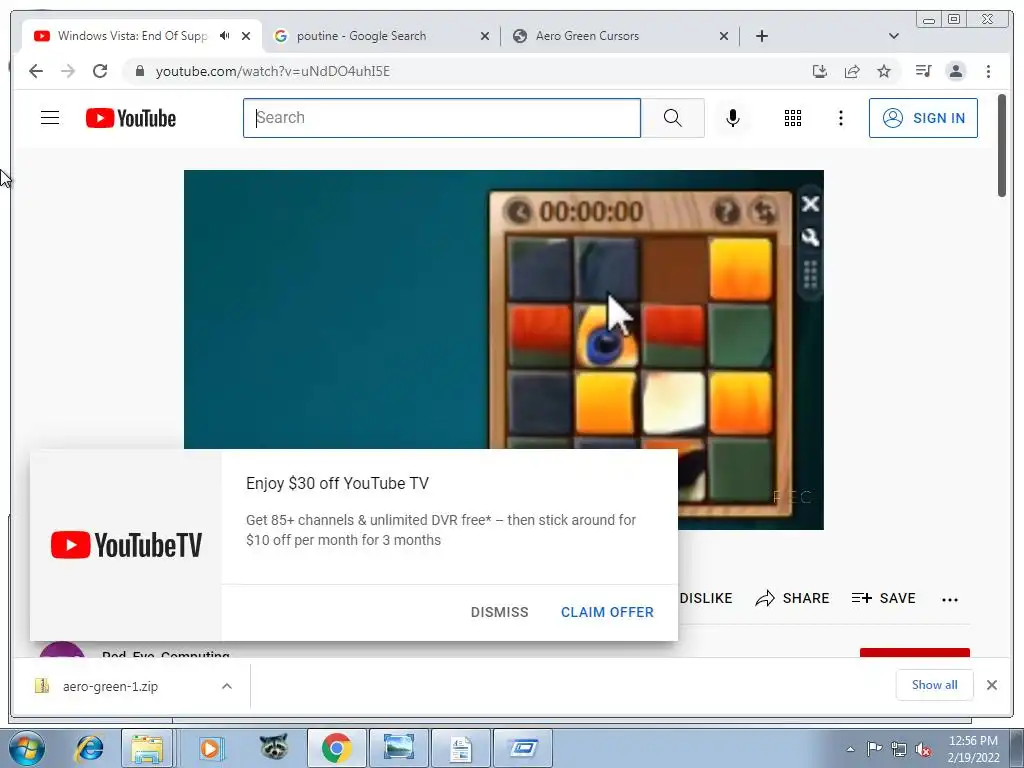This screenshot has height=768, width=1024.
Task: Launch Internet Explorer from the taskbar
Action: 89,748
